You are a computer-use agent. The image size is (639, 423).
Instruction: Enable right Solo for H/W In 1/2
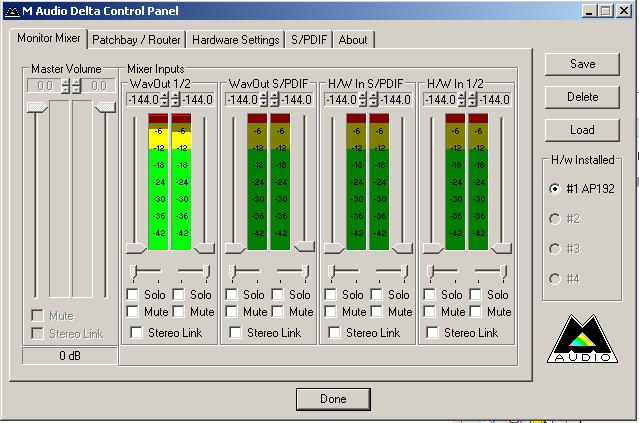[476, 294]
